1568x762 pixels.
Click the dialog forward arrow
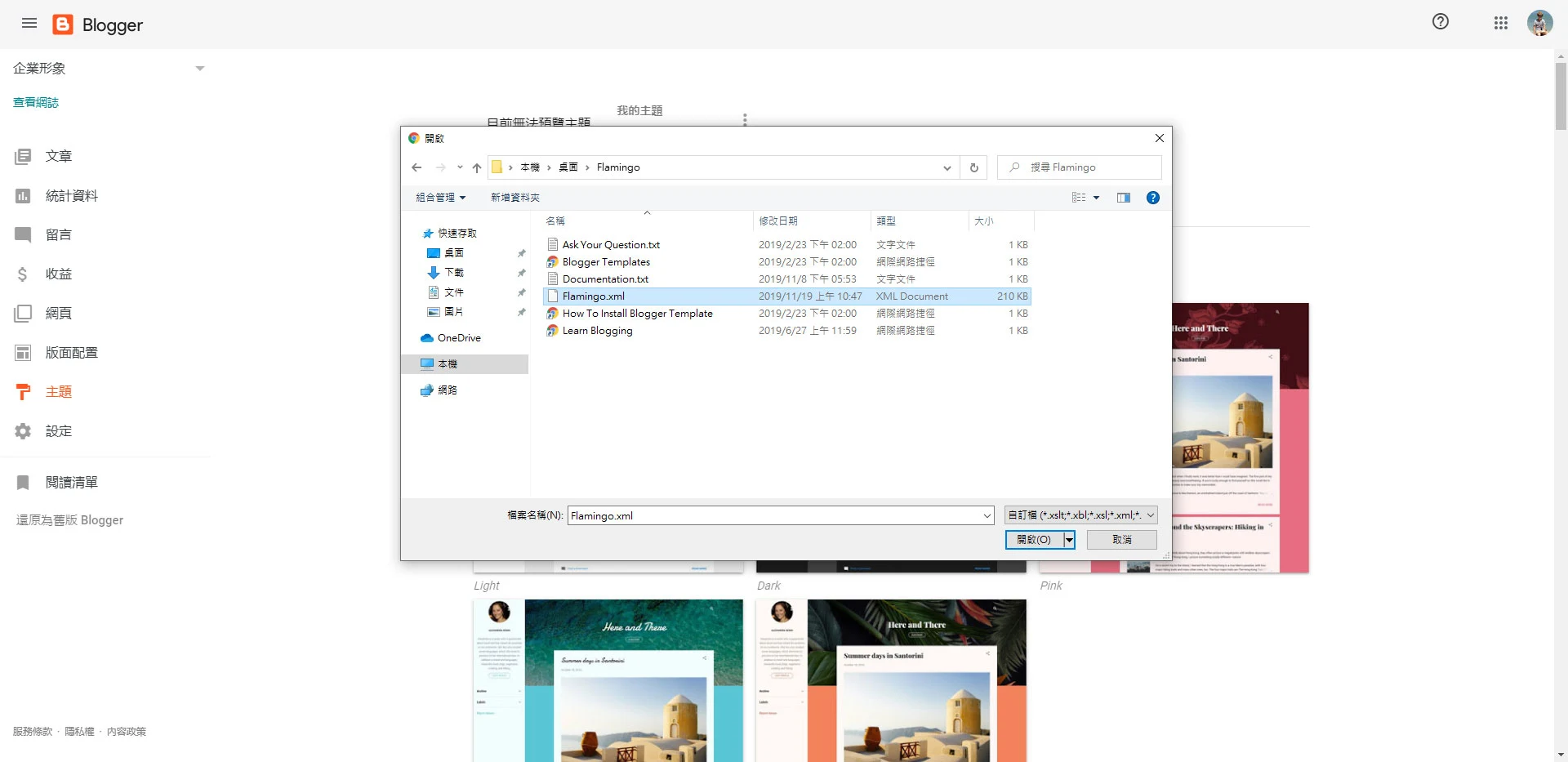(x=441, y=167)
